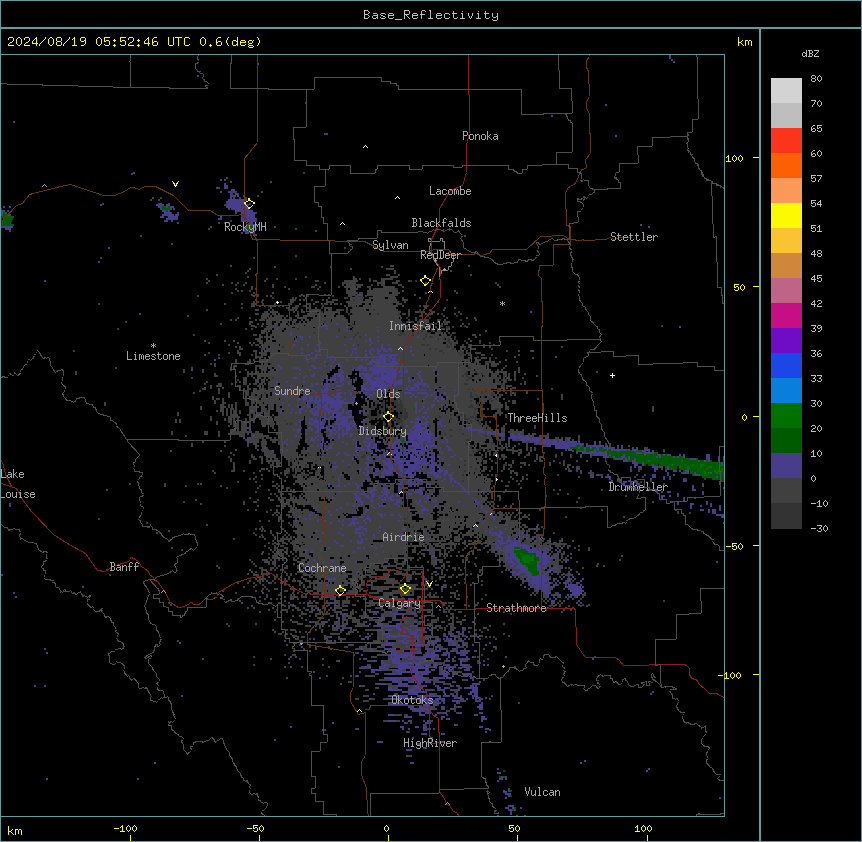Image resolution: width=862 pixels, height=842 pixels.
Task: Click the white 80 dBZ legend swatch
Action: click(x=786, y=91)
